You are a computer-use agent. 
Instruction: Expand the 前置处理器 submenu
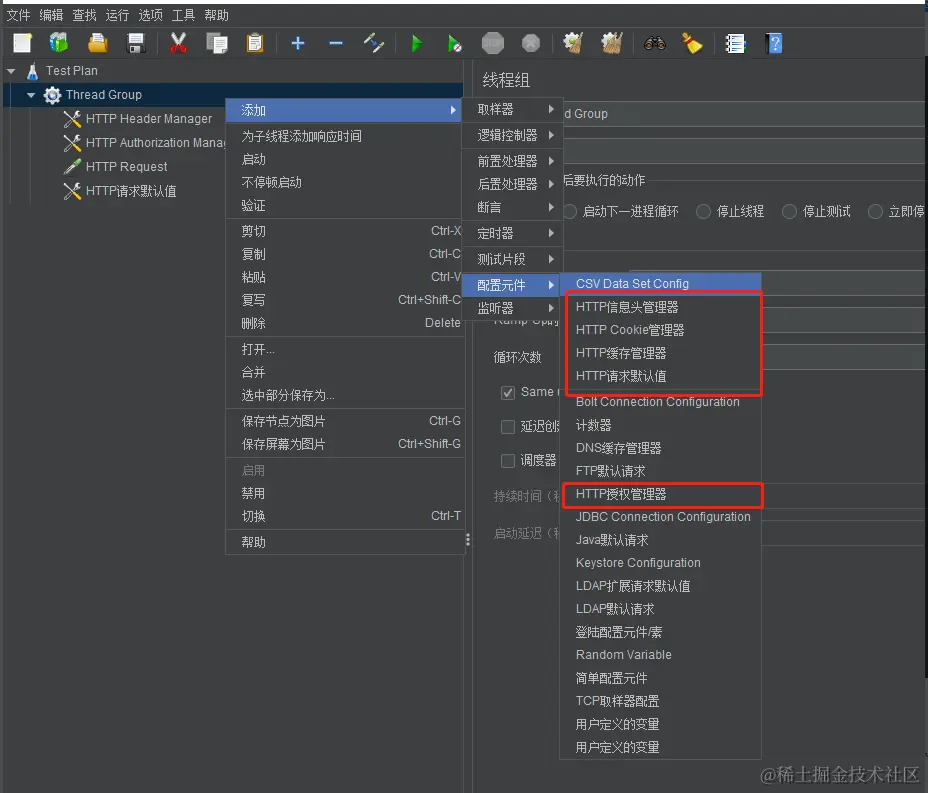tap(513, 161)
